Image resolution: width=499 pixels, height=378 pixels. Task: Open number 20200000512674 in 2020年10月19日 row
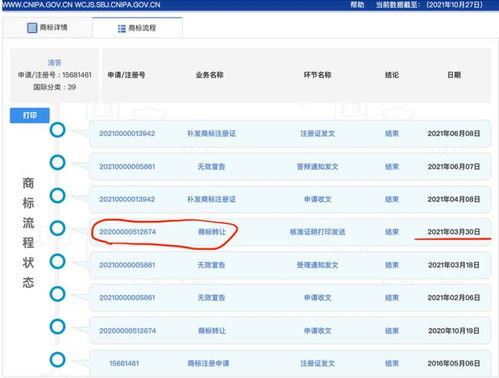[127, 331]
